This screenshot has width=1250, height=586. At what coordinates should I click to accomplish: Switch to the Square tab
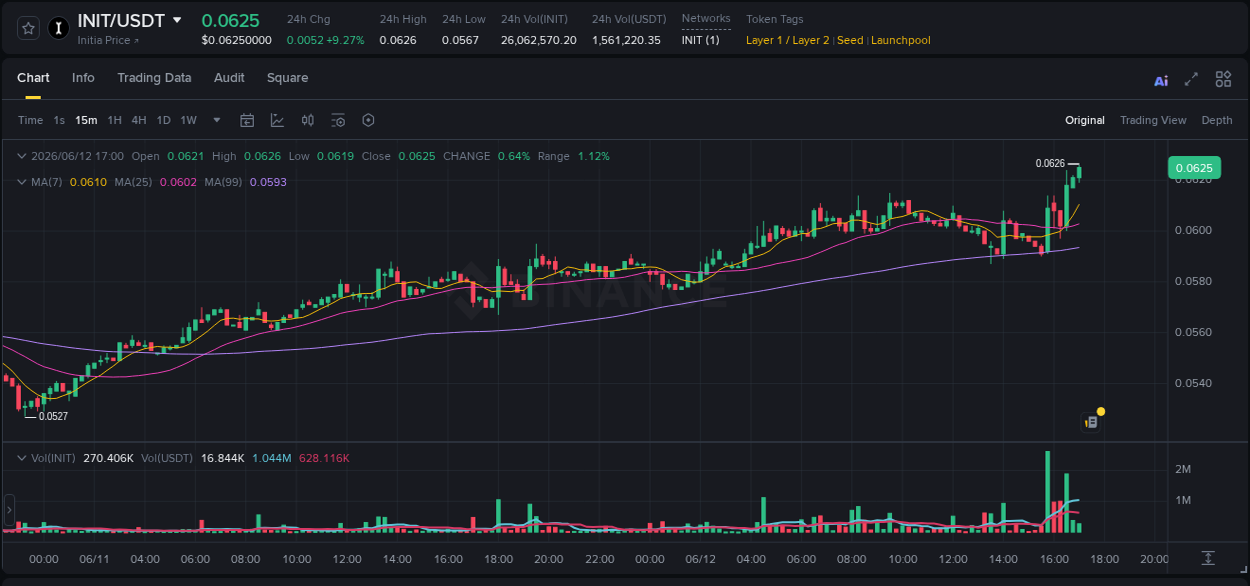(287, 78)
